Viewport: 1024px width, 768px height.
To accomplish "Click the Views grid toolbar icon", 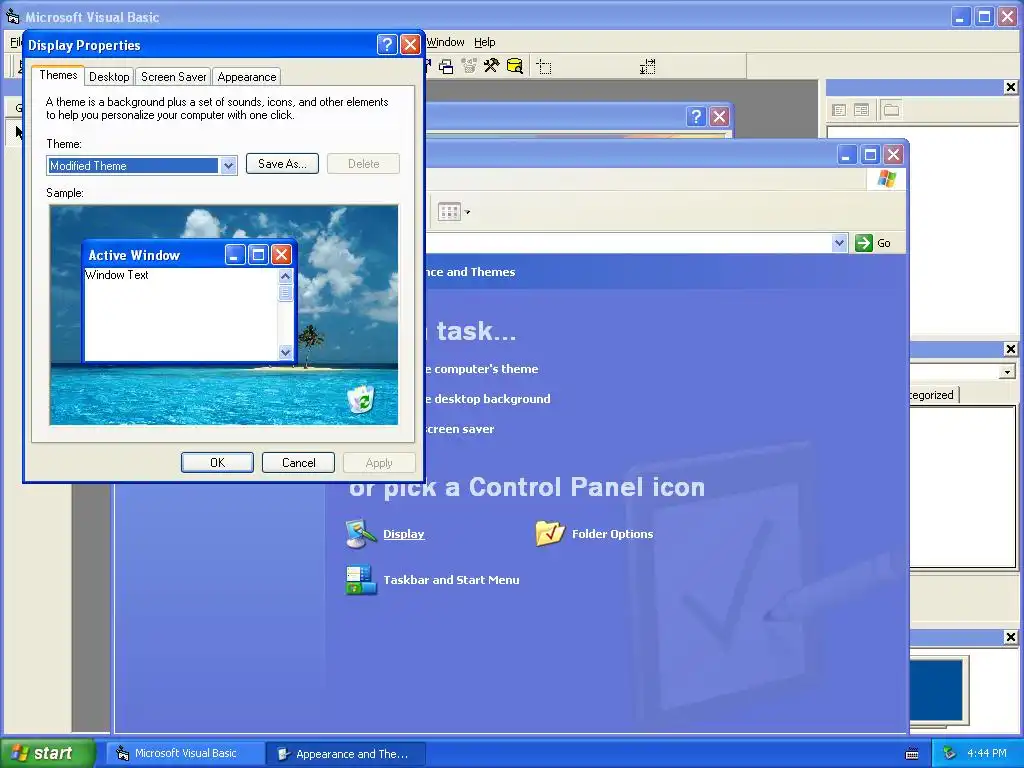I will [x=449, y=212].
